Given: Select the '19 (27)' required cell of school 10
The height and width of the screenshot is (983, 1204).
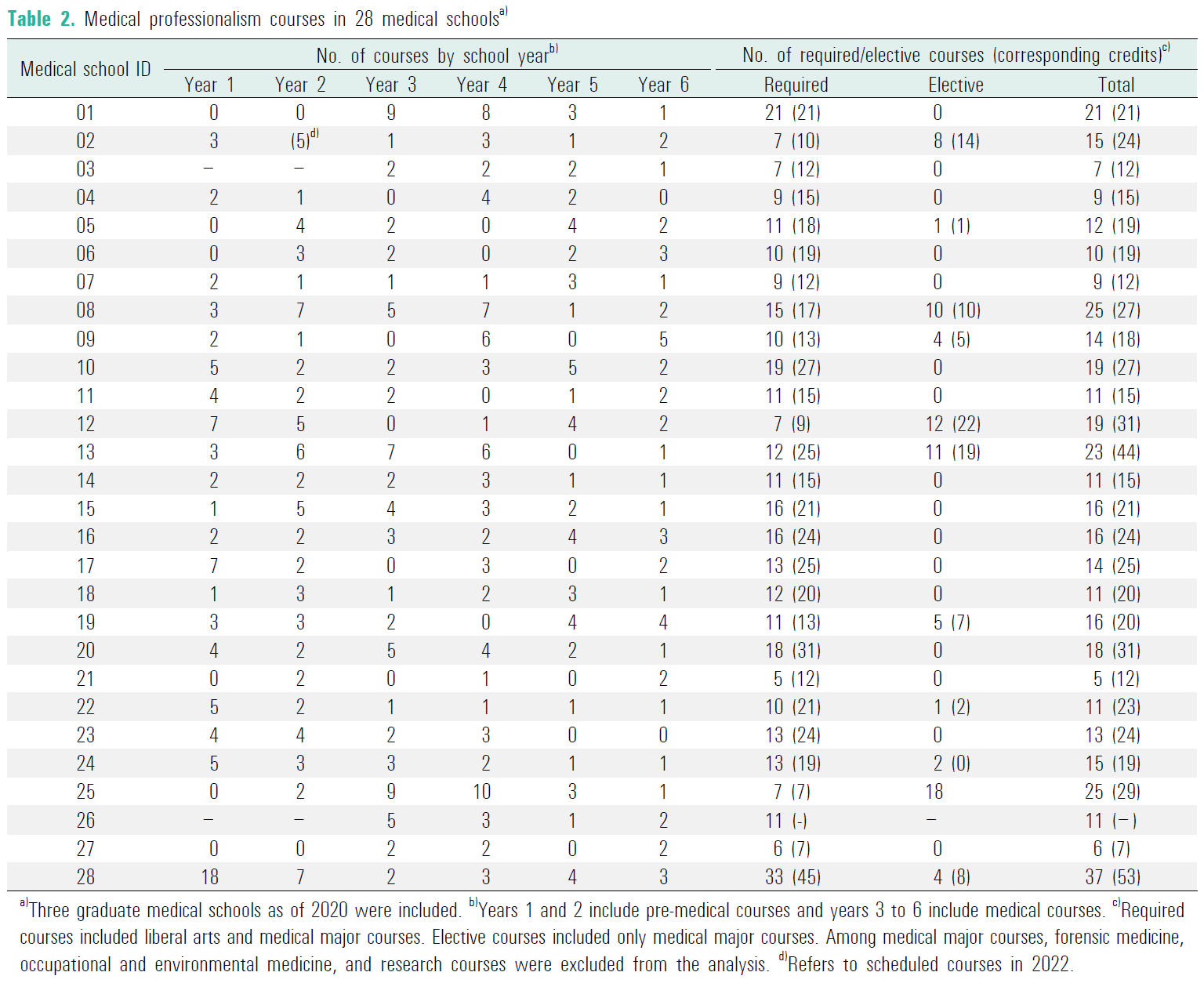Looking at the screenshot, I should (793, 368).
